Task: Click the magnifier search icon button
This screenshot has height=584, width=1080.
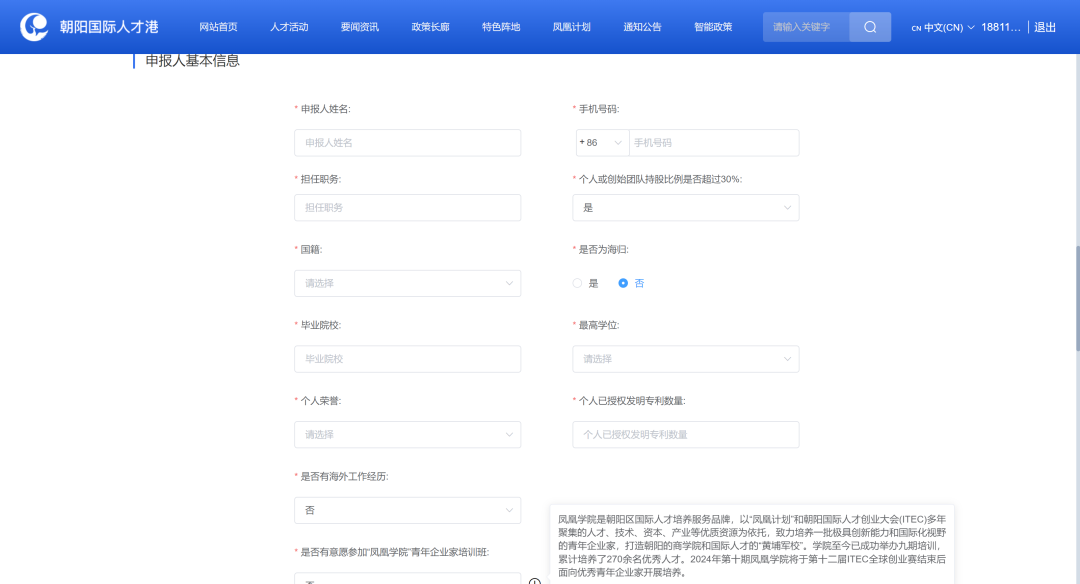Action: click(x=870, y=27)
